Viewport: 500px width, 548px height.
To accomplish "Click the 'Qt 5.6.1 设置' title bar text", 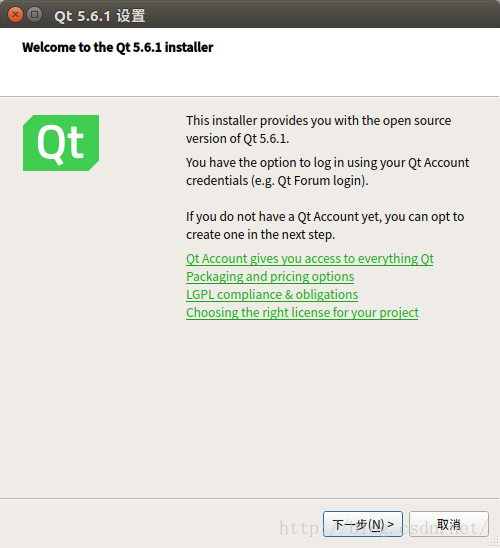I will coord(100,16).
